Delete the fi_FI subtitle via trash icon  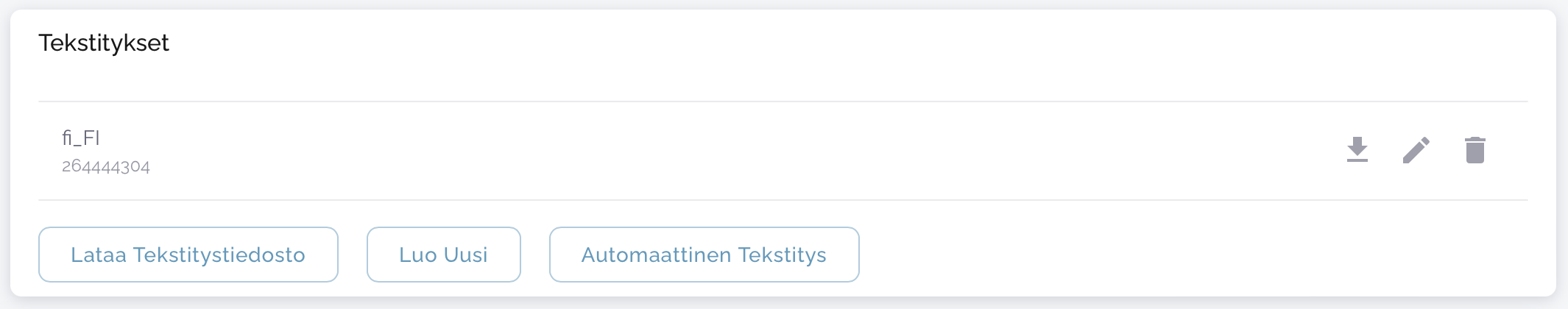pyautogui.click(x=1475, y=150)
